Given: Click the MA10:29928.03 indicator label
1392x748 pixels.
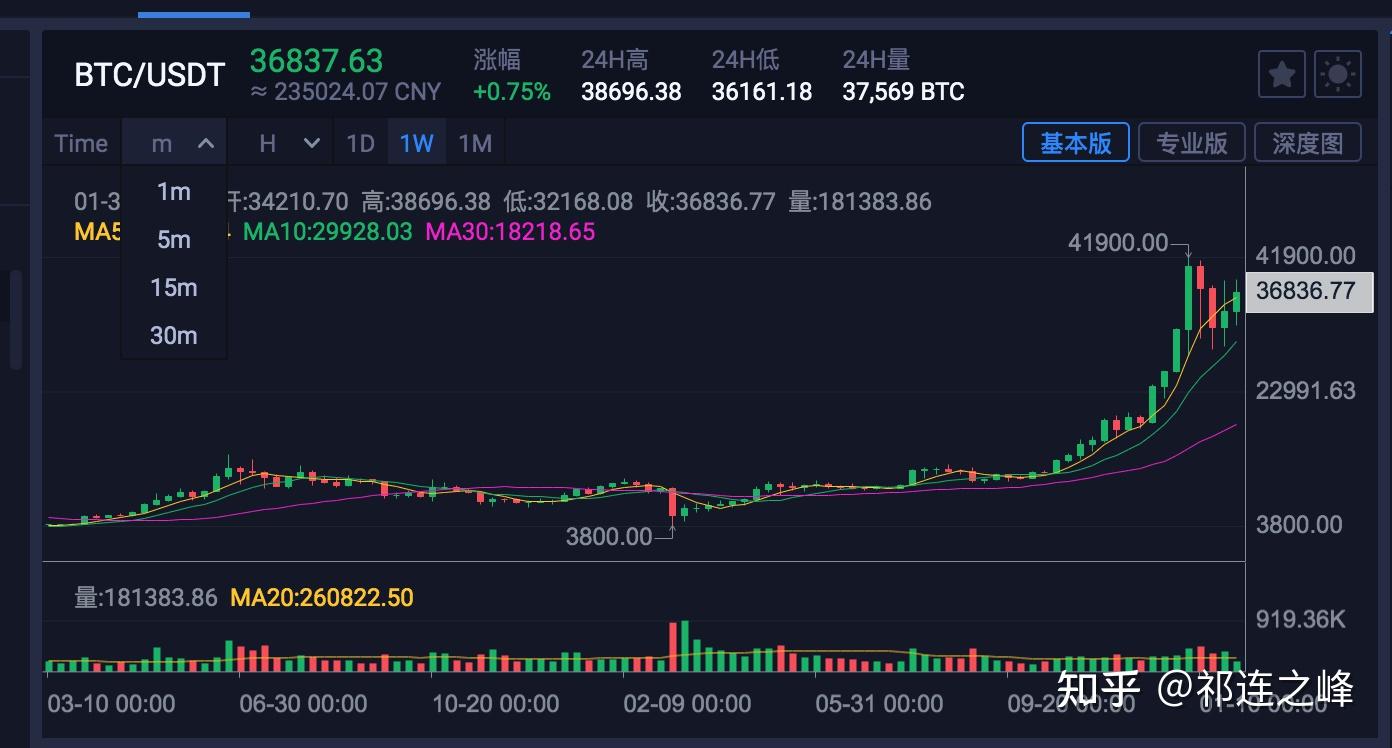Looking at the screenshot, I should [328, 232].
